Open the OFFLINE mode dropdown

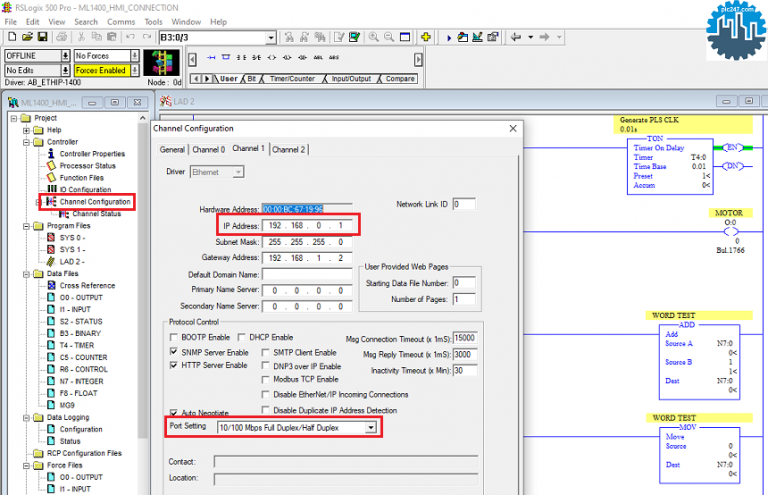[65, 56]
